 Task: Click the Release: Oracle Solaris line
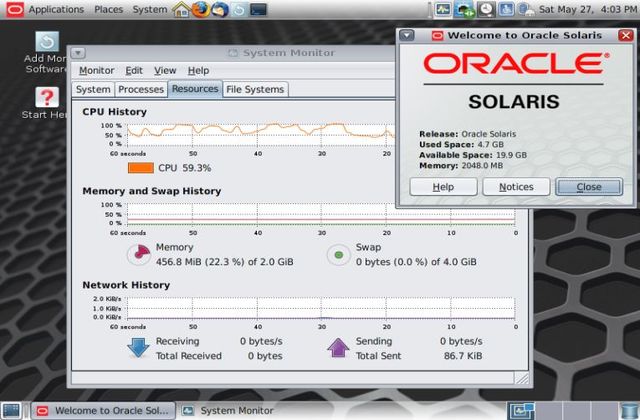[467, 134]
